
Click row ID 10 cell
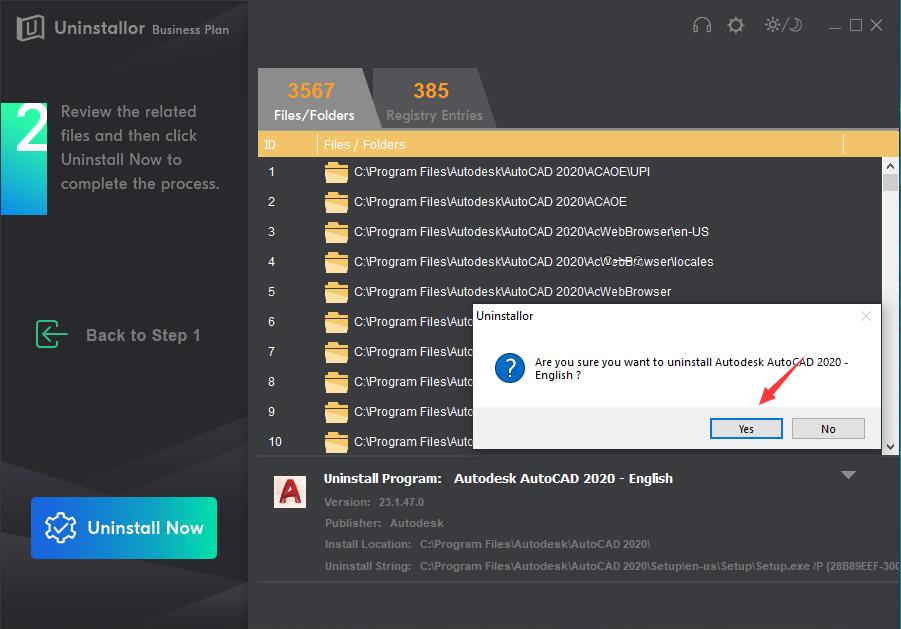coord(275,442)
